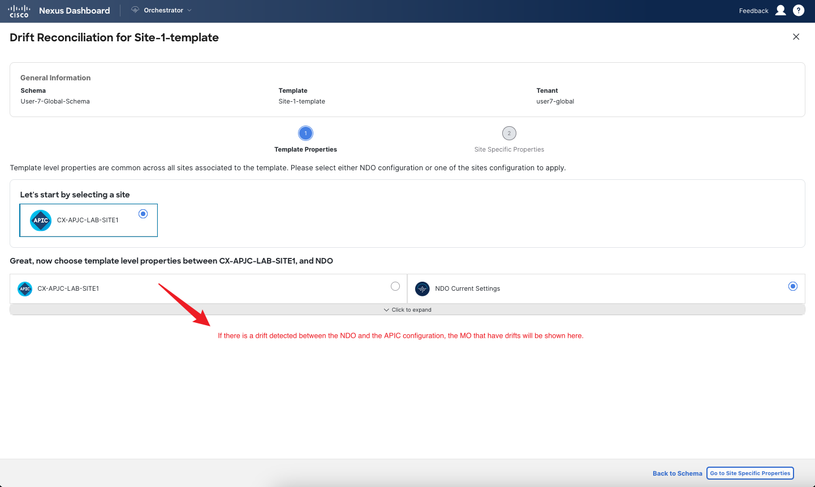Click the APIC icon in site card

41,220
